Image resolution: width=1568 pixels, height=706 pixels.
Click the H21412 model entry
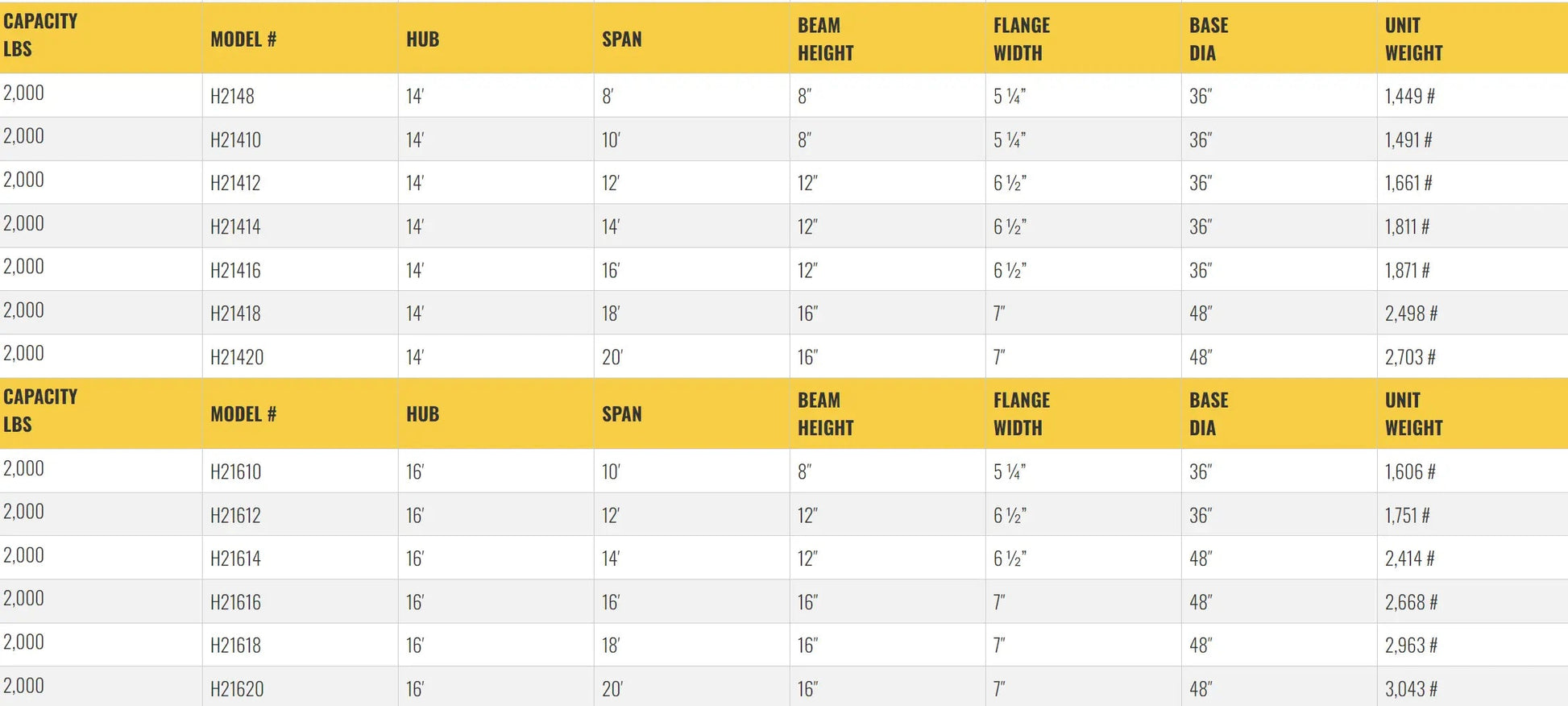[x=235, y=184]
